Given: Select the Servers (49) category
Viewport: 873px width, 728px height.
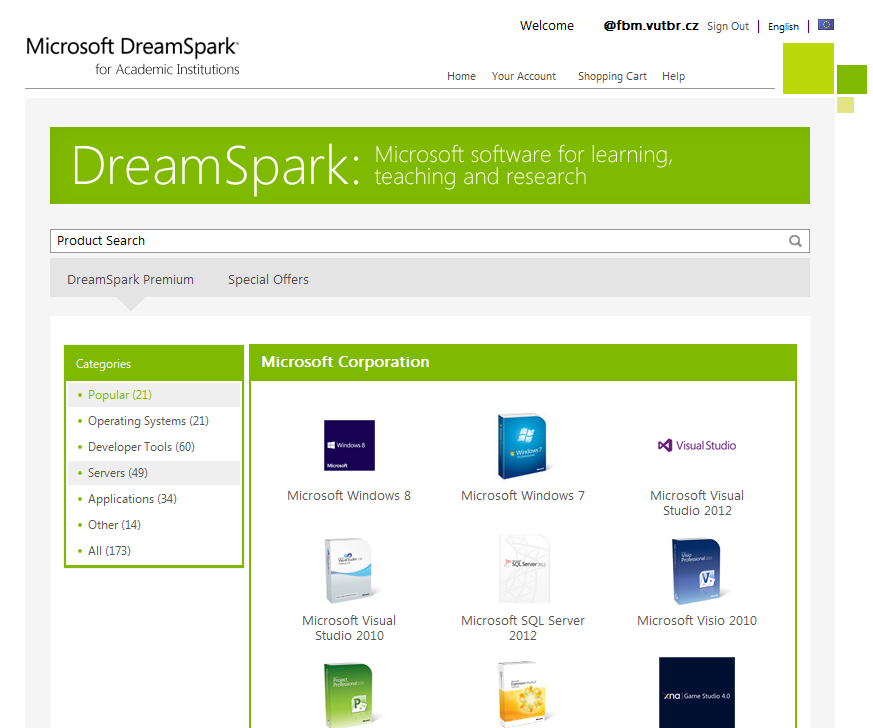Looking at the screenshot, I should [154, 473].
